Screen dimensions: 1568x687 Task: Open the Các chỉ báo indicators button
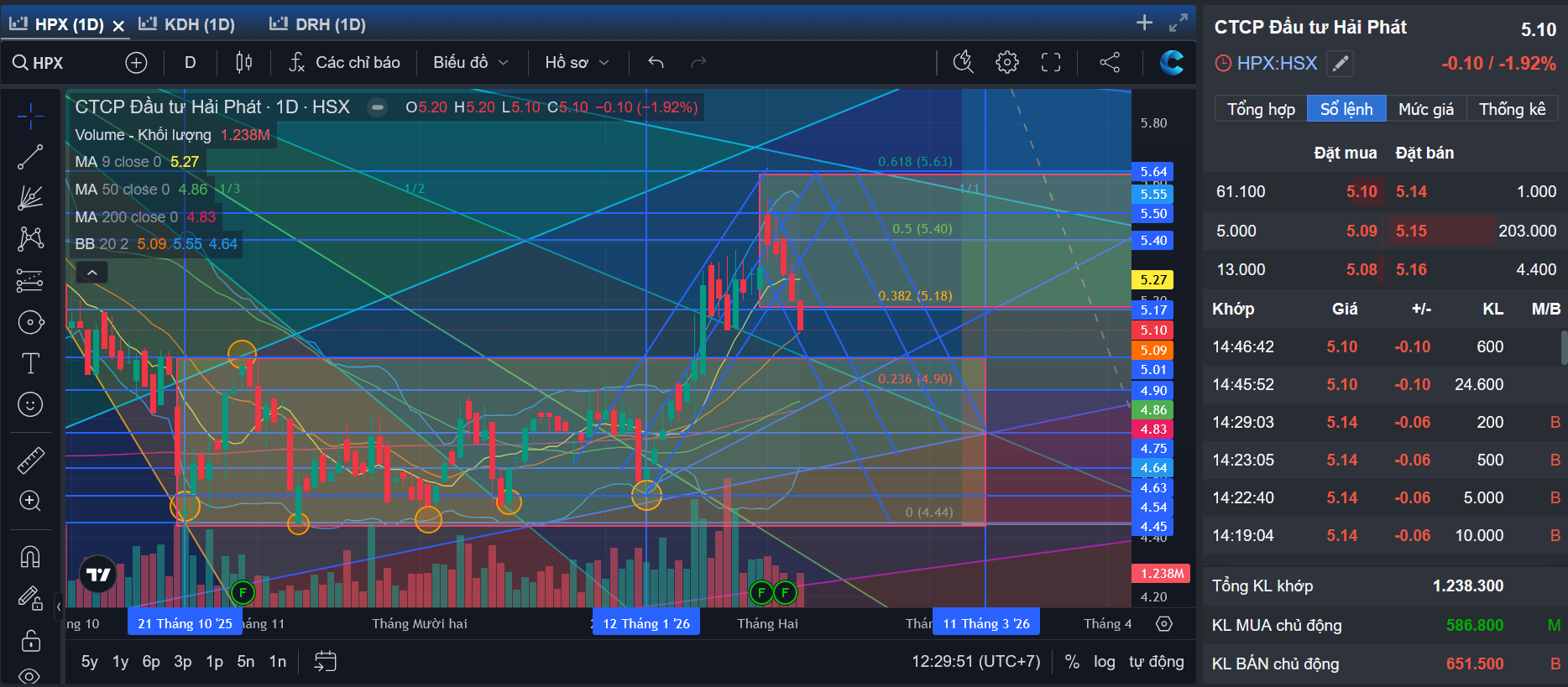click(x=345, y=62)
